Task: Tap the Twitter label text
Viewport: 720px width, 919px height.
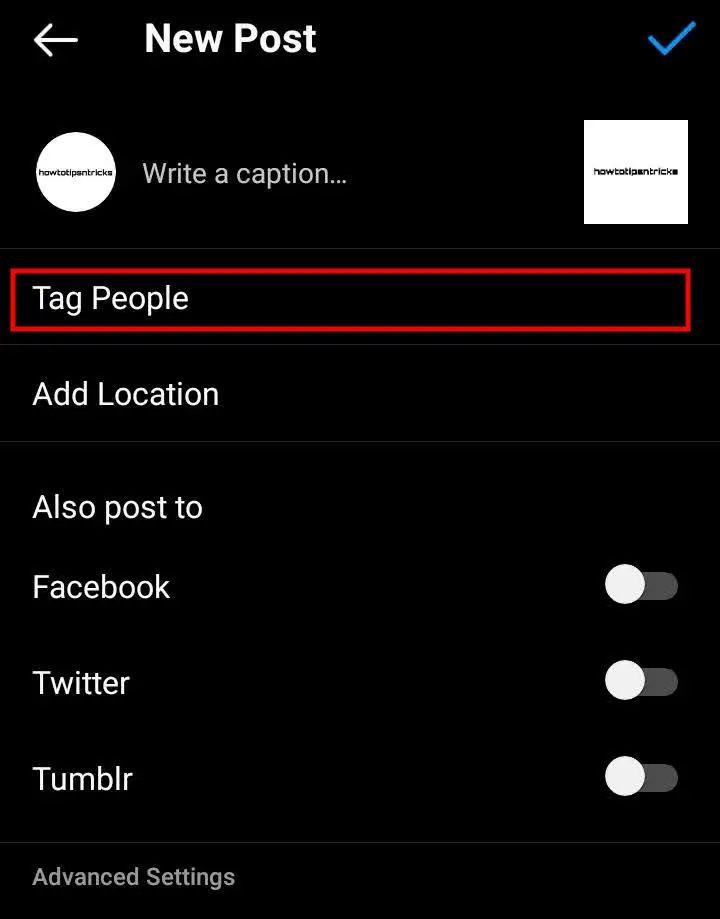Action: pyautogui.click(x=81, y=683)
